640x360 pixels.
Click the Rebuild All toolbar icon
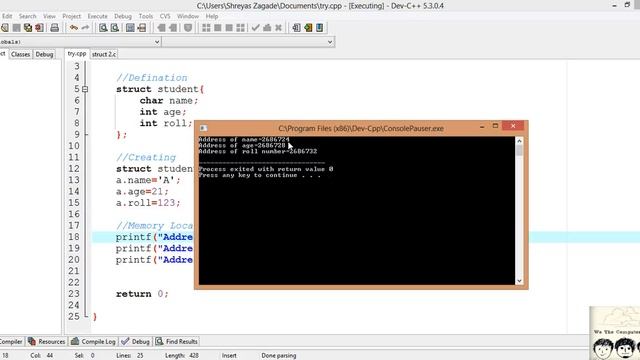[x=241, y=28]
